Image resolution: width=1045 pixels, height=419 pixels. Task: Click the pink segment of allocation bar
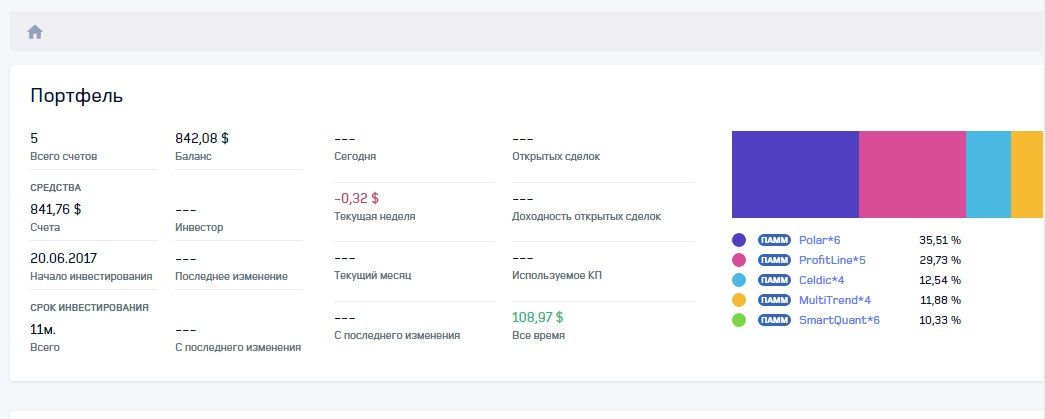[x=912, y=174]
